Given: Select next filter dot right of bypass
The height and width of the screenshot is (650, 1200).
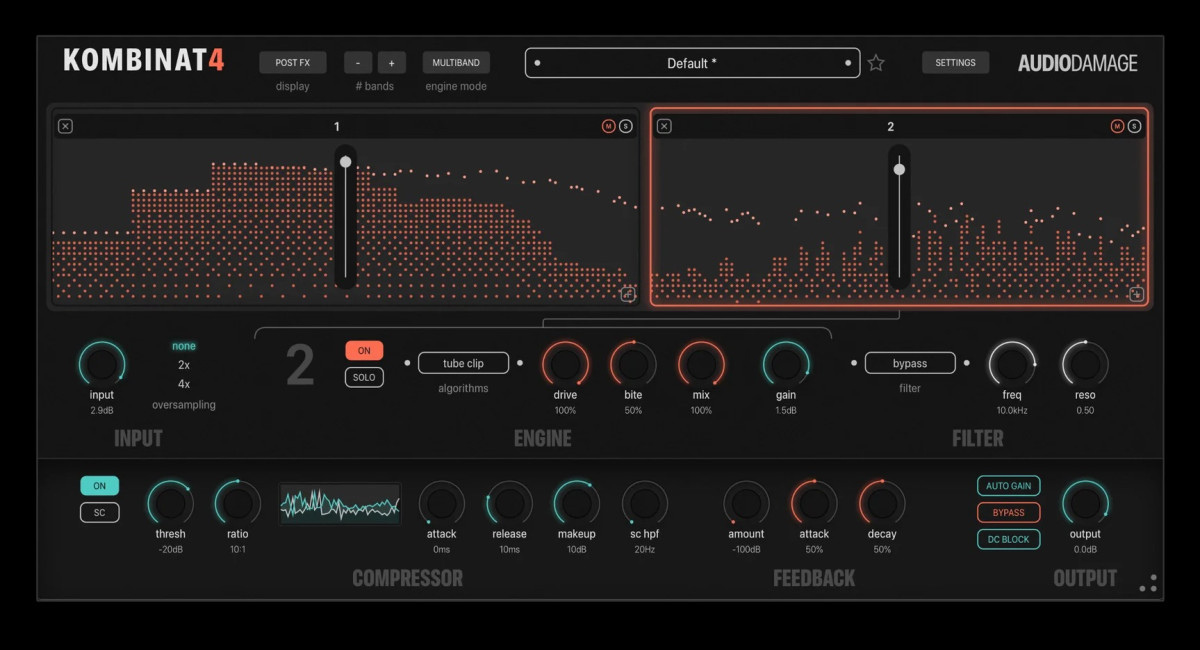Looking at the screenshot, I should (967, 364).
